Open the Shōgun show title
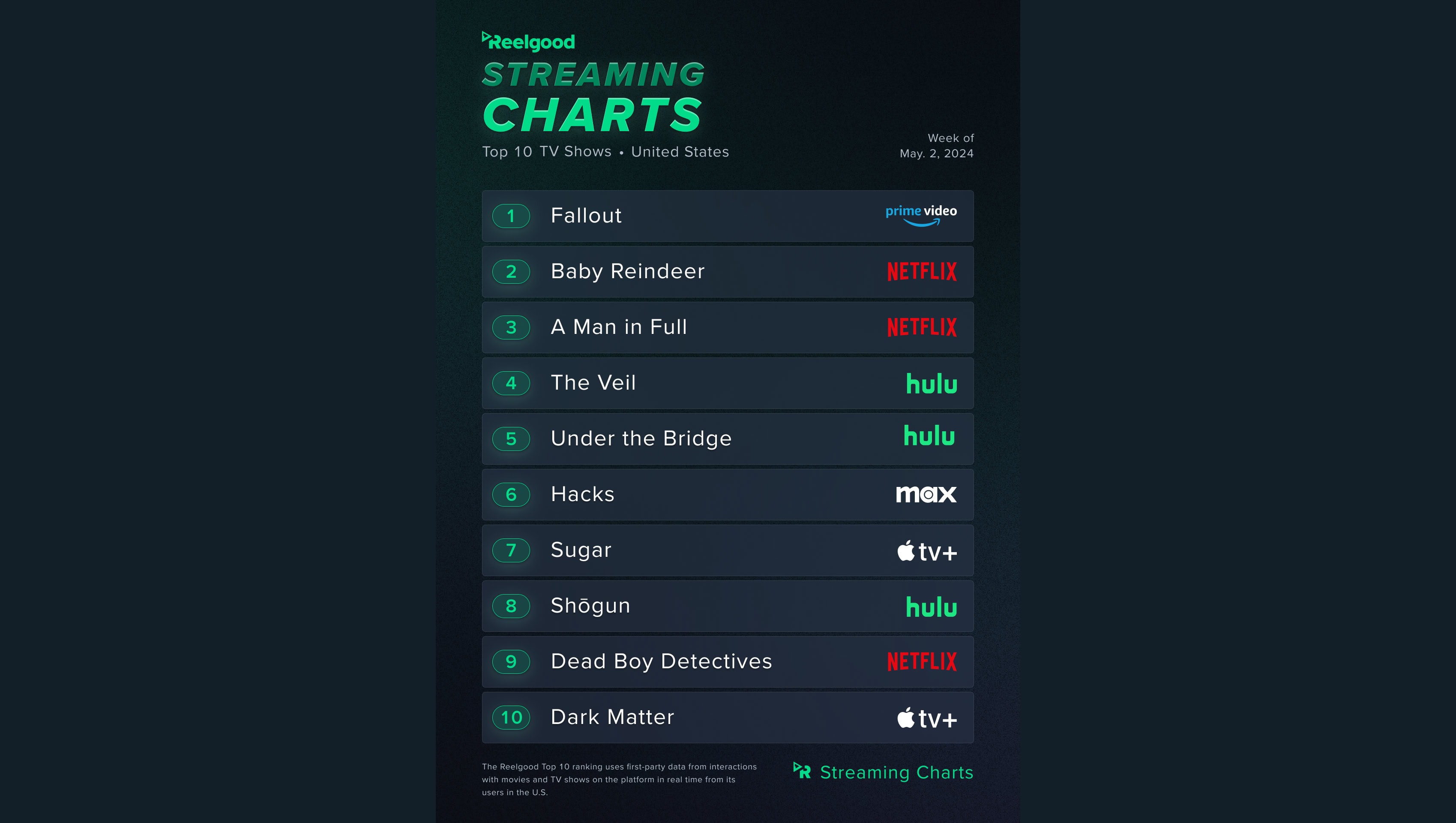Image resolution: width=1456 pixels, height=823 pixels. point(590,605)
